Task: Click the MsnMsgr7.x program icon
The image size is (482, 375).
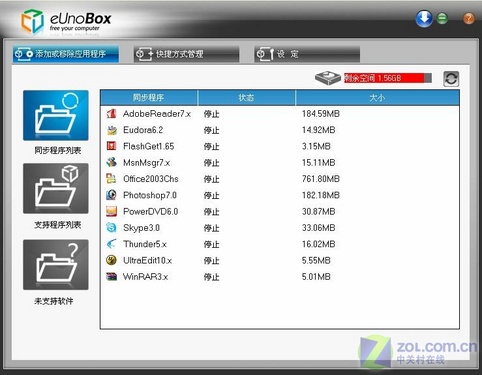Action: [111, 162]
